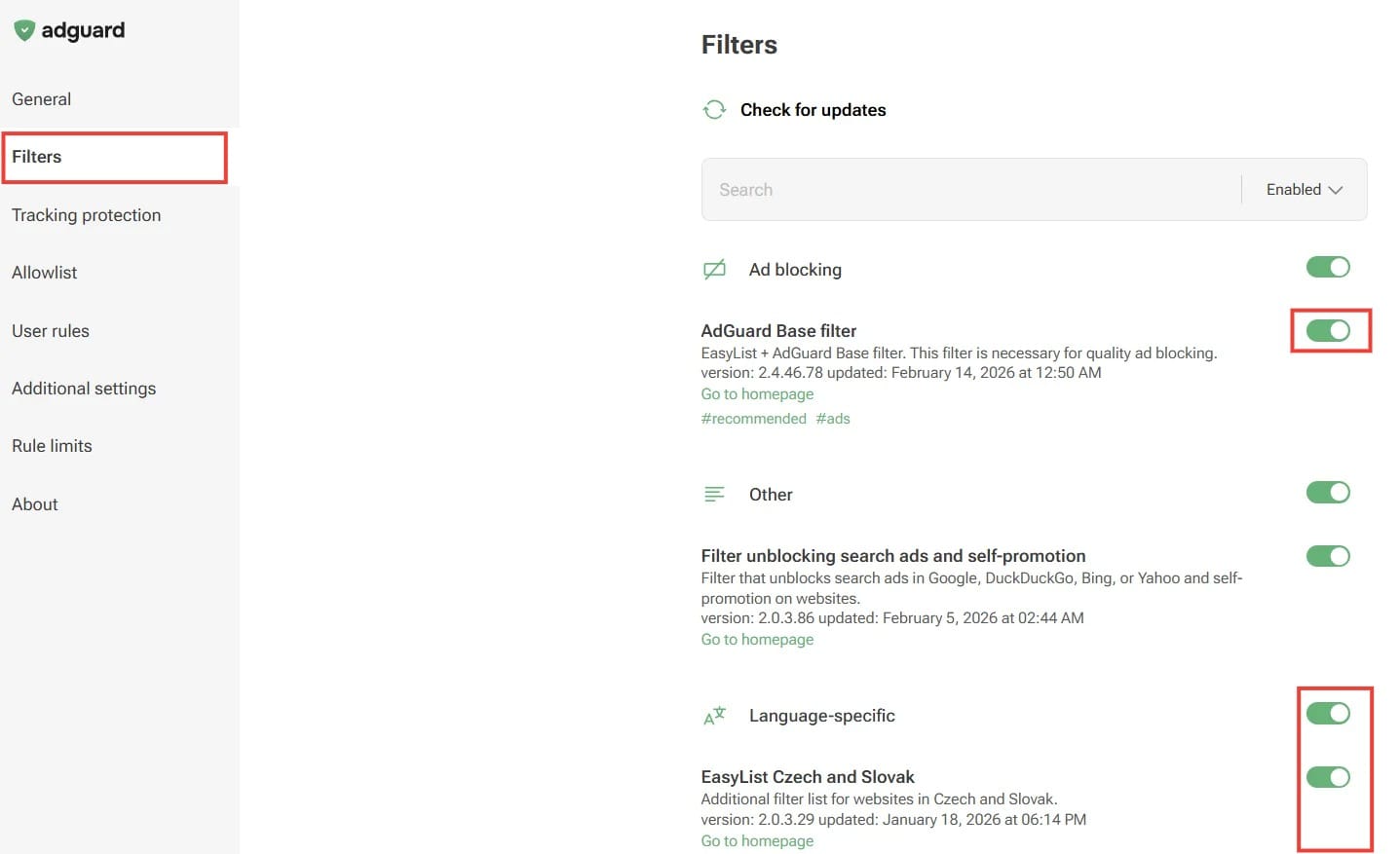Click the AdGuard shield logo
The height and width of the screenshot is (854, 1400).
(23, 29)
